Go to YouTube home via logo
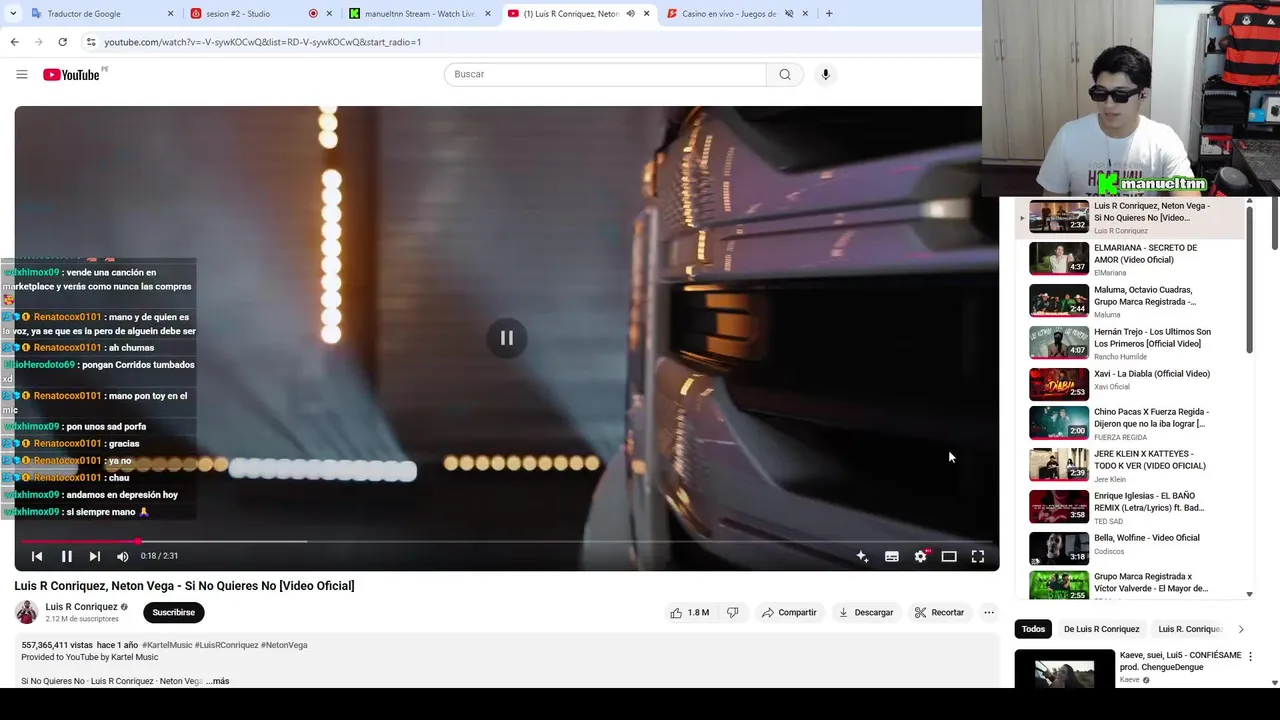The image size is (1280, 720). 72,74
